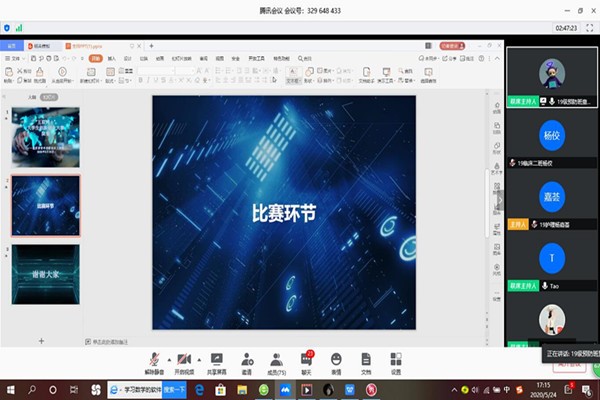
Task: Add a new slide with plus button
Action: [x=41, y=341]
